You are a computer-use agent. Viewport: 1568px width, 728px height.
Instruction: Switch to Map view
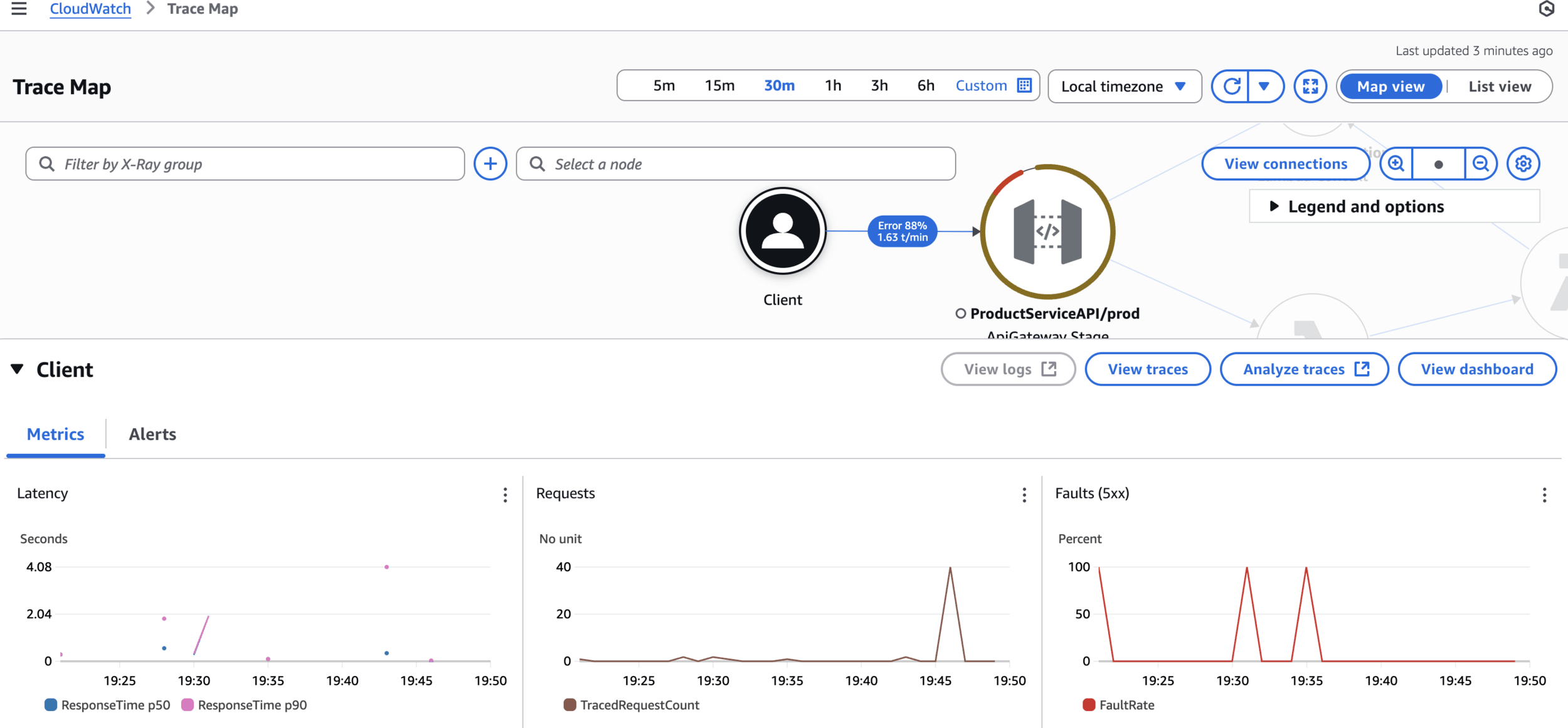pos(1391,87)
